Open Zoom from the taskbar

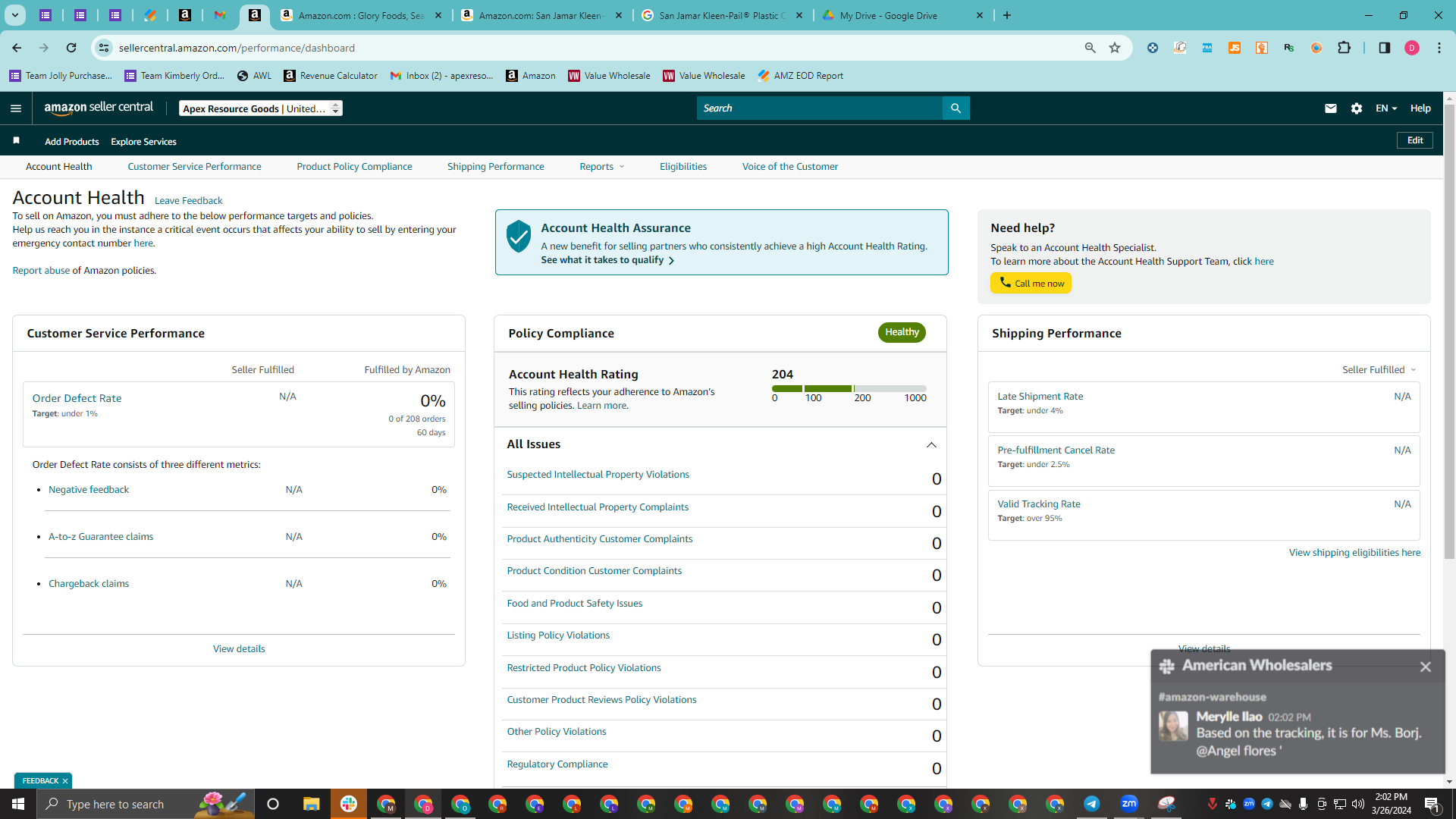click(1129, 804)
